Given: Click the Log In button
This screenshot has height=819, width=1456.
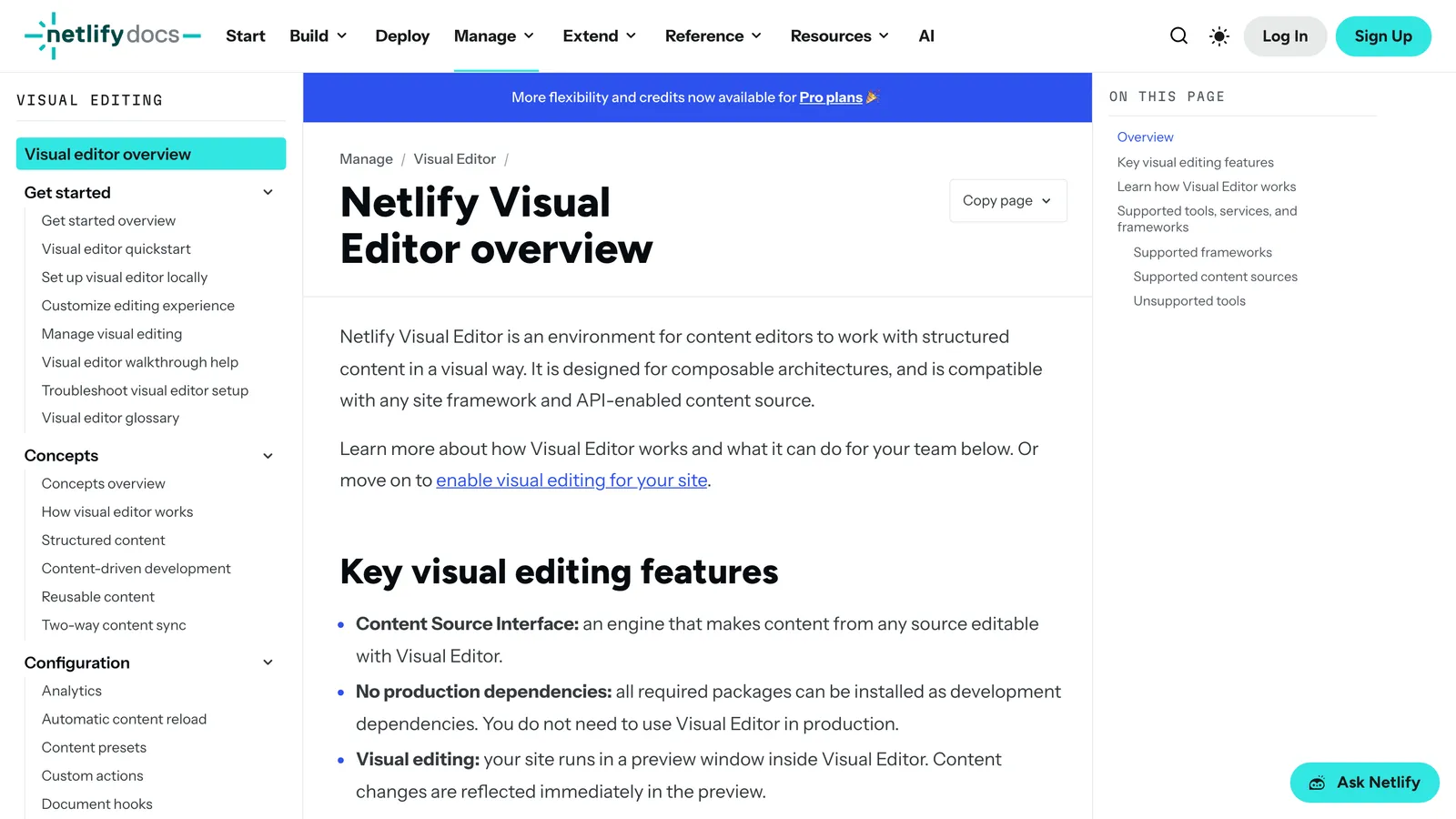Looking at the screenshot, I should point(1285,36).
